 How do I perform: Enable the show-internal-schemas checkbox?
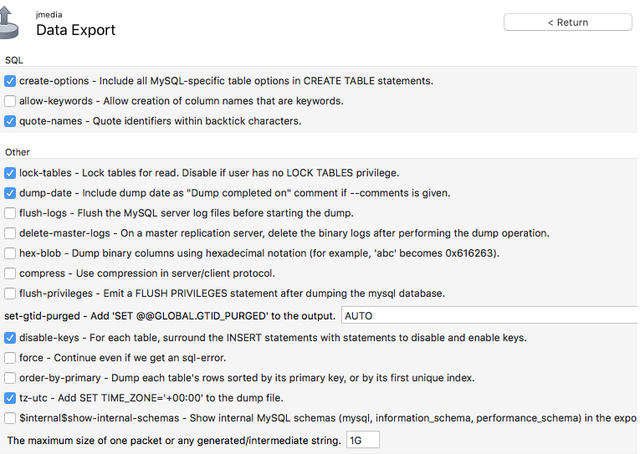point(10,418)
